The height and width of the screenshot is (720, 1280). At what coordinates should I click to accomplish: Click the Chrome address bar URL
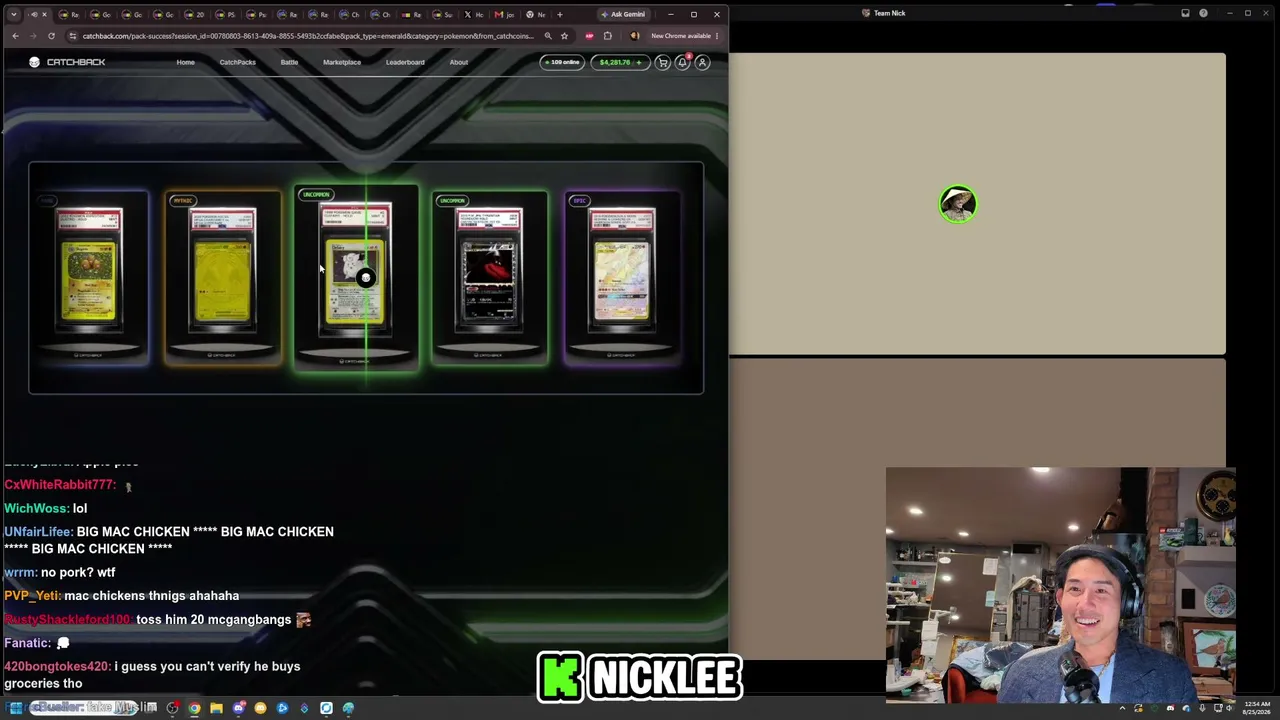click(308, 36)
